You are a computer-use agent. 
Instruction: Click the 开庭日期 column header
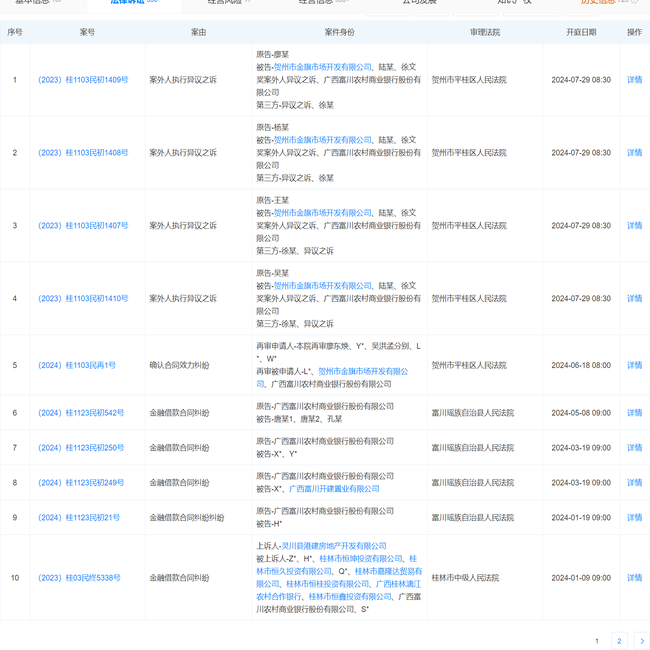(x=580, y=32)
